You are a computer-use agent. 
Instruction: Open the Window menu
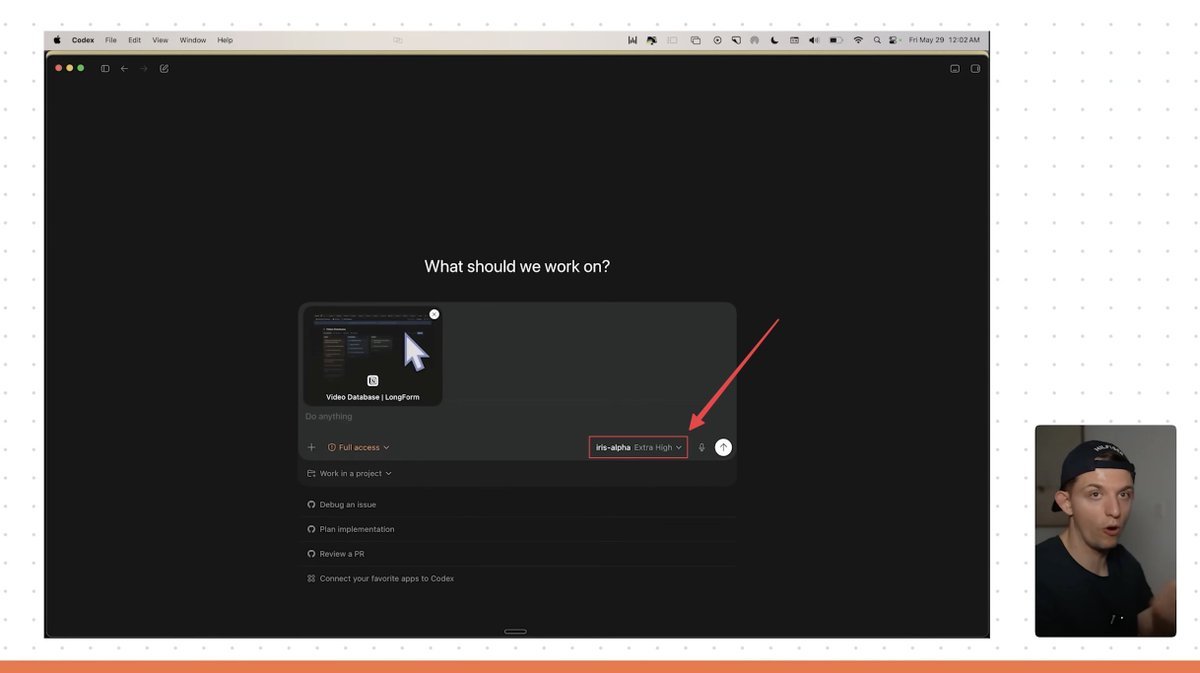pos(193,40)
